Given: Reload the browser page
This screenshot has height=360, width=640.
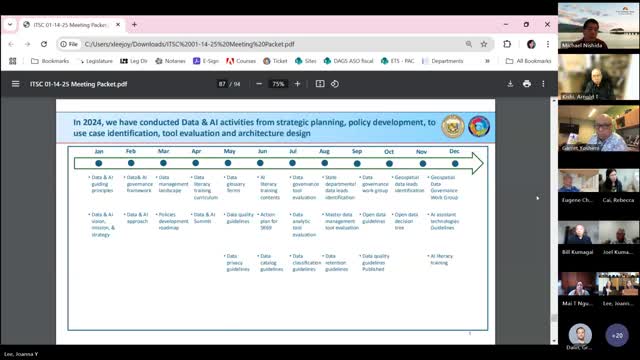Looking at the screenshot, I should tap(44, 44).
